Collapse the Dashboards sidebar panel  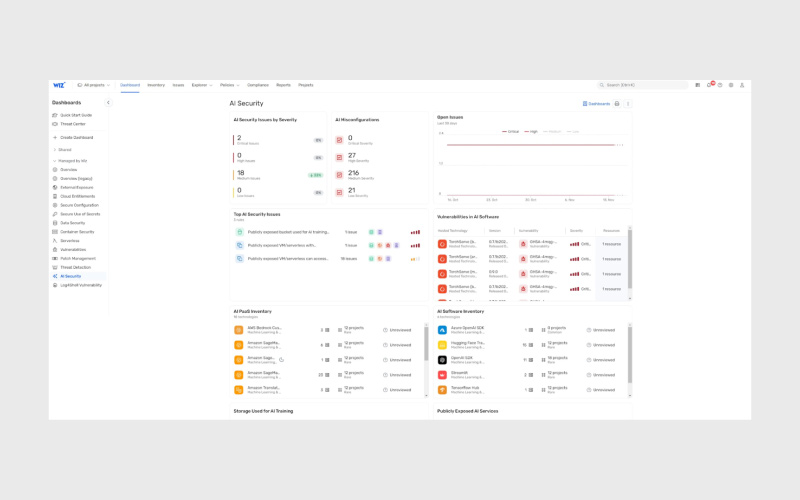point(108,102)
